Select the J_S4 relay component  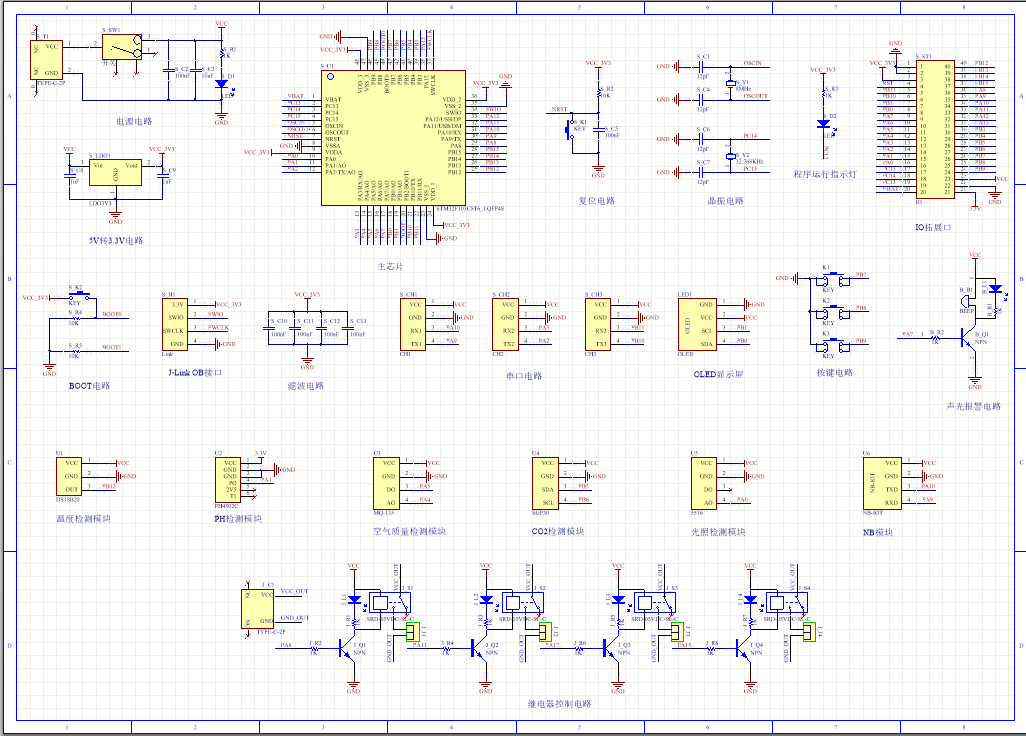[787, 603]
